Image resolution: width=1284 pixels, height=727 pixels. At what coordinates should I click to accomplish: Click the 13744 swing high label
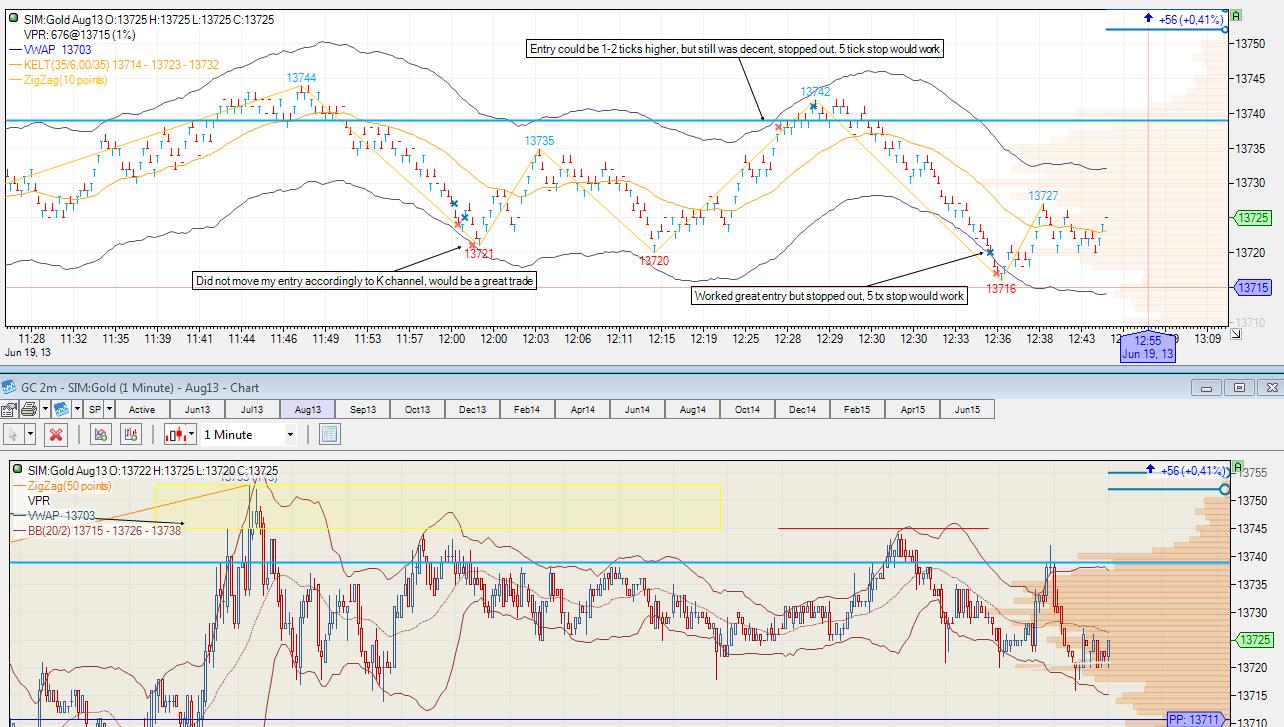point(301,78)
